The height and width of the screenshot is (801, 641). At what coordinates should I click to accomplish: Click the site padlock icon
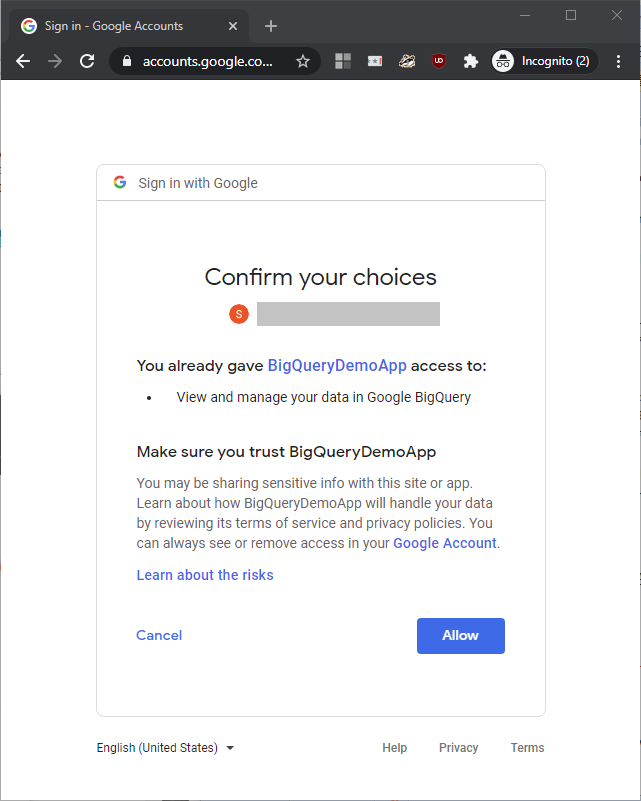(x=126, y=61)
